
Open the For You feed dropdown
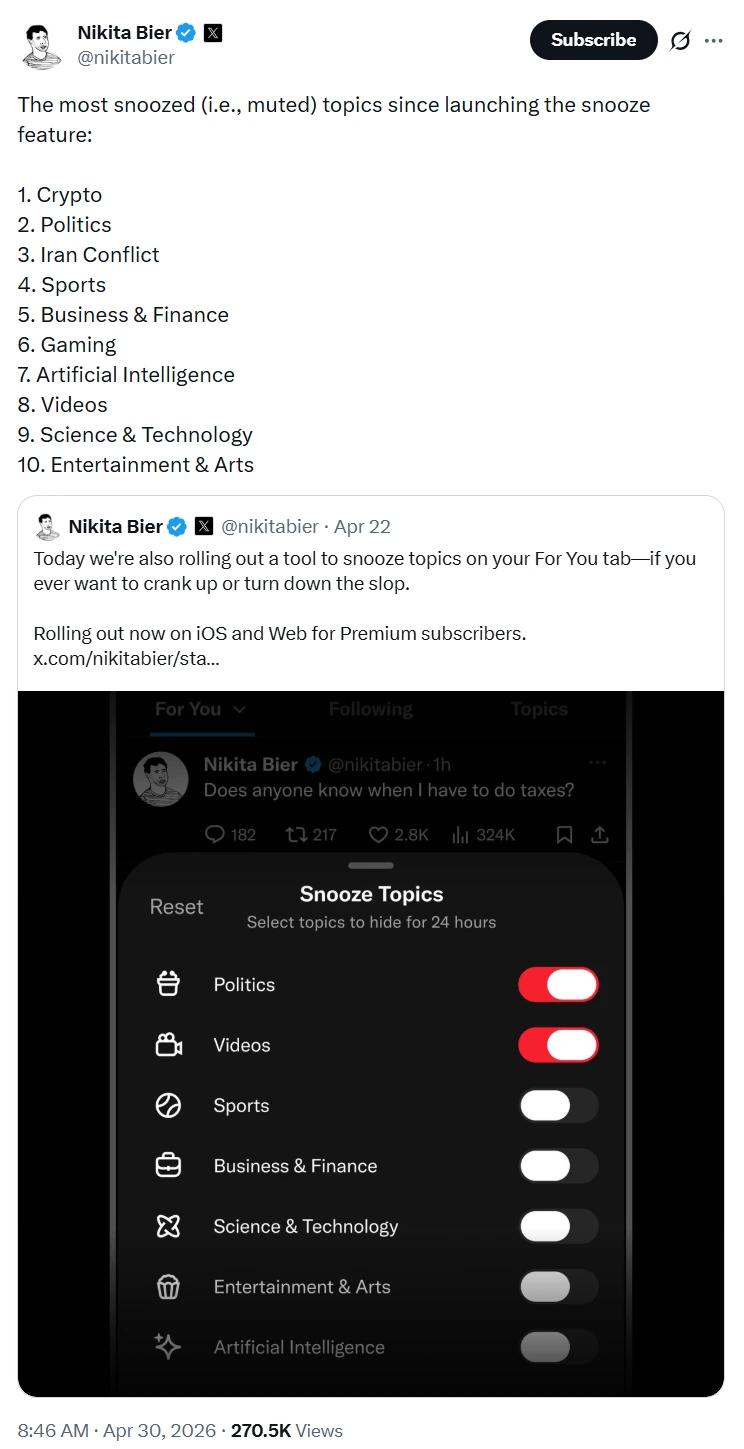(199, 709)
